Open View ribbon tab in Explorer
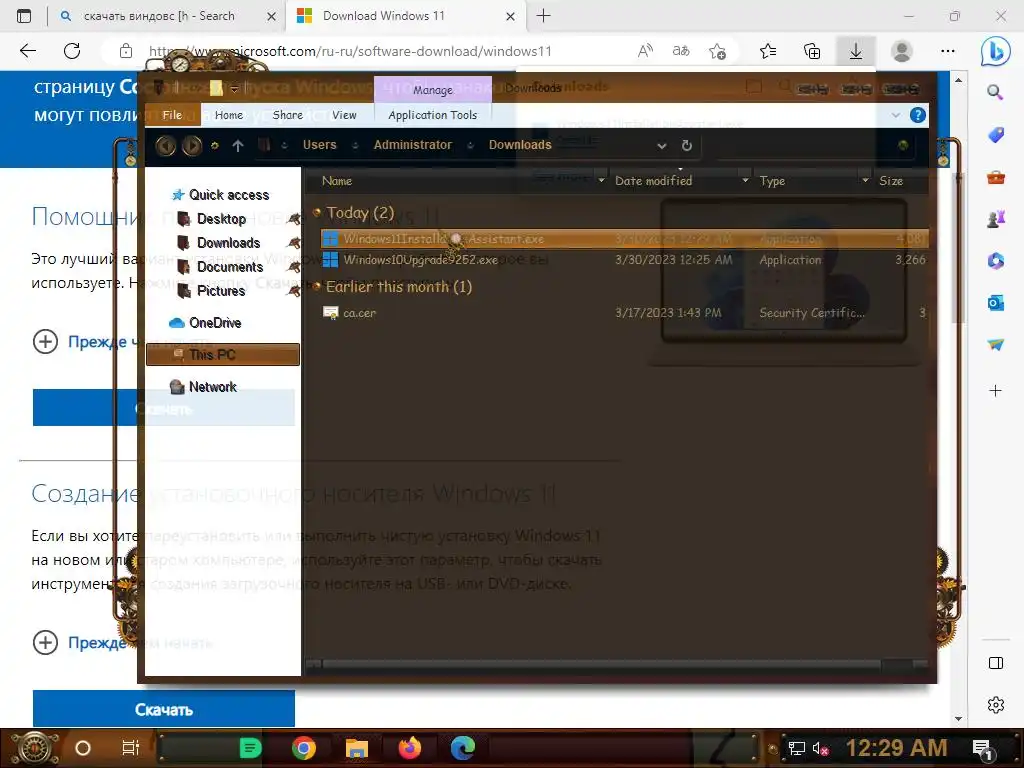This screenshot has height=768, width=1024. click(344, 115)
